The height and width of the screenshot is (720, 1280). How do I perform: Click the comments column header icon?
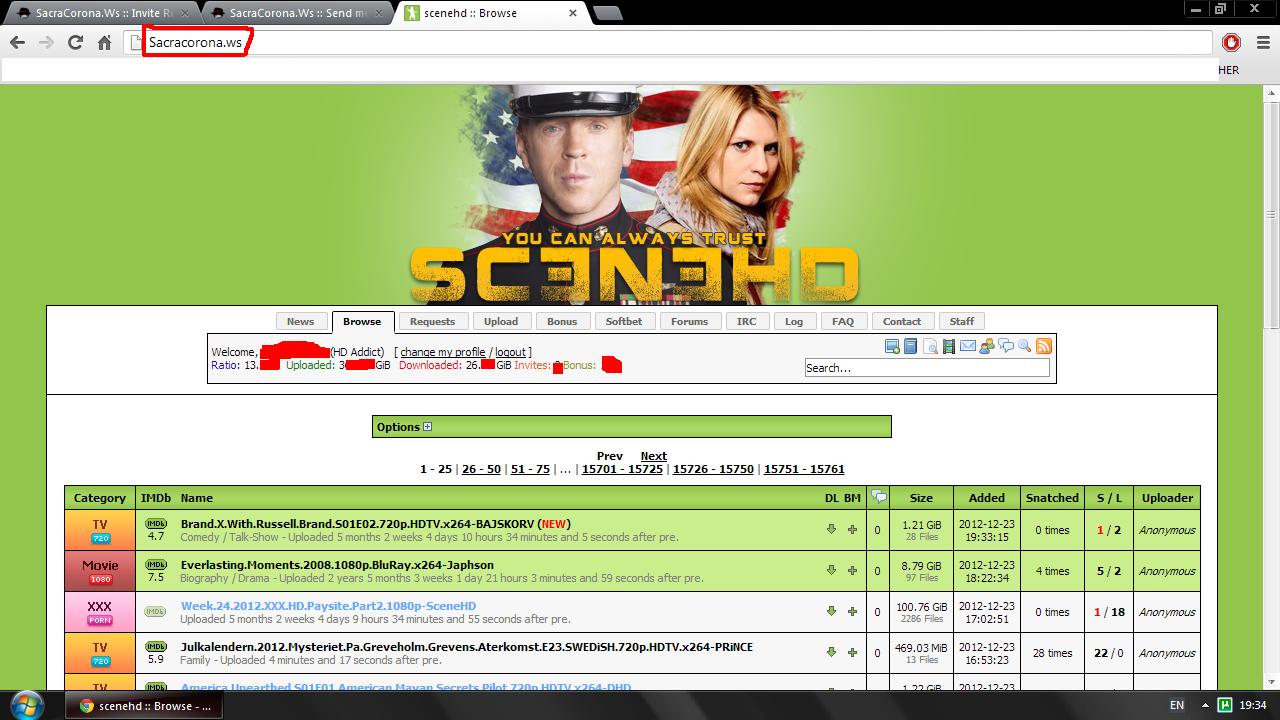point(878,497)
